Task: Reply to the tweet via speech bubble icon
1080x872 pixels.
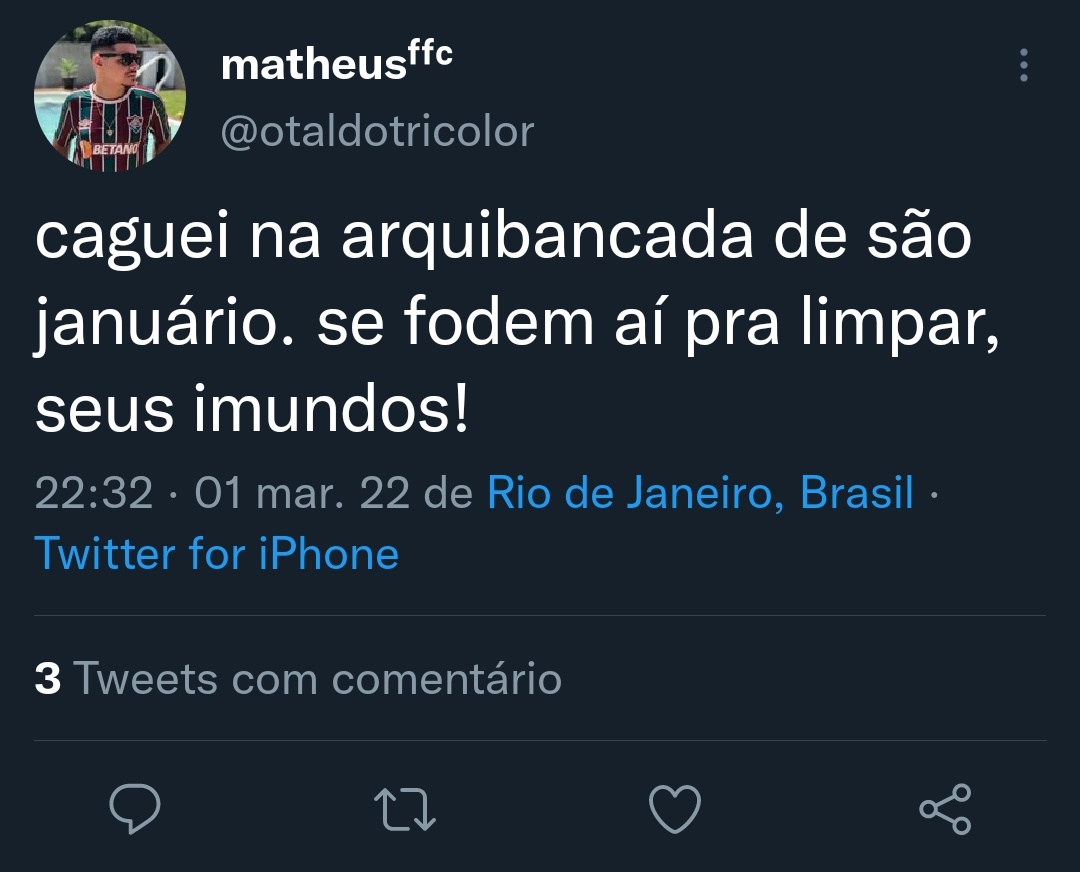Action: coord(134,808)
